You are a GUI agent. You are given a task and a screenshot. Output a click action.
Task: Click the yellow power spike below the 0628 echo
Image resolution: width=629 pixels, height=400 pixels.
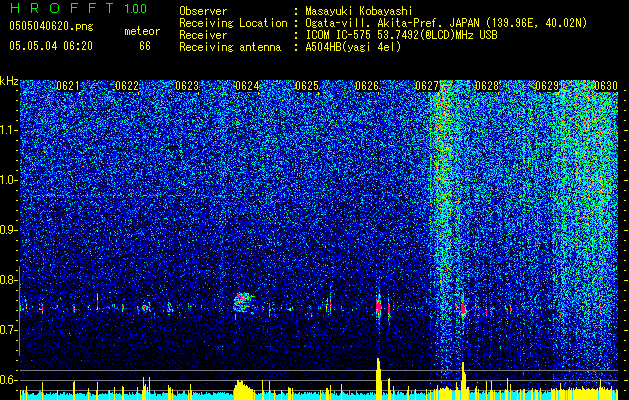tap(463, 381)
